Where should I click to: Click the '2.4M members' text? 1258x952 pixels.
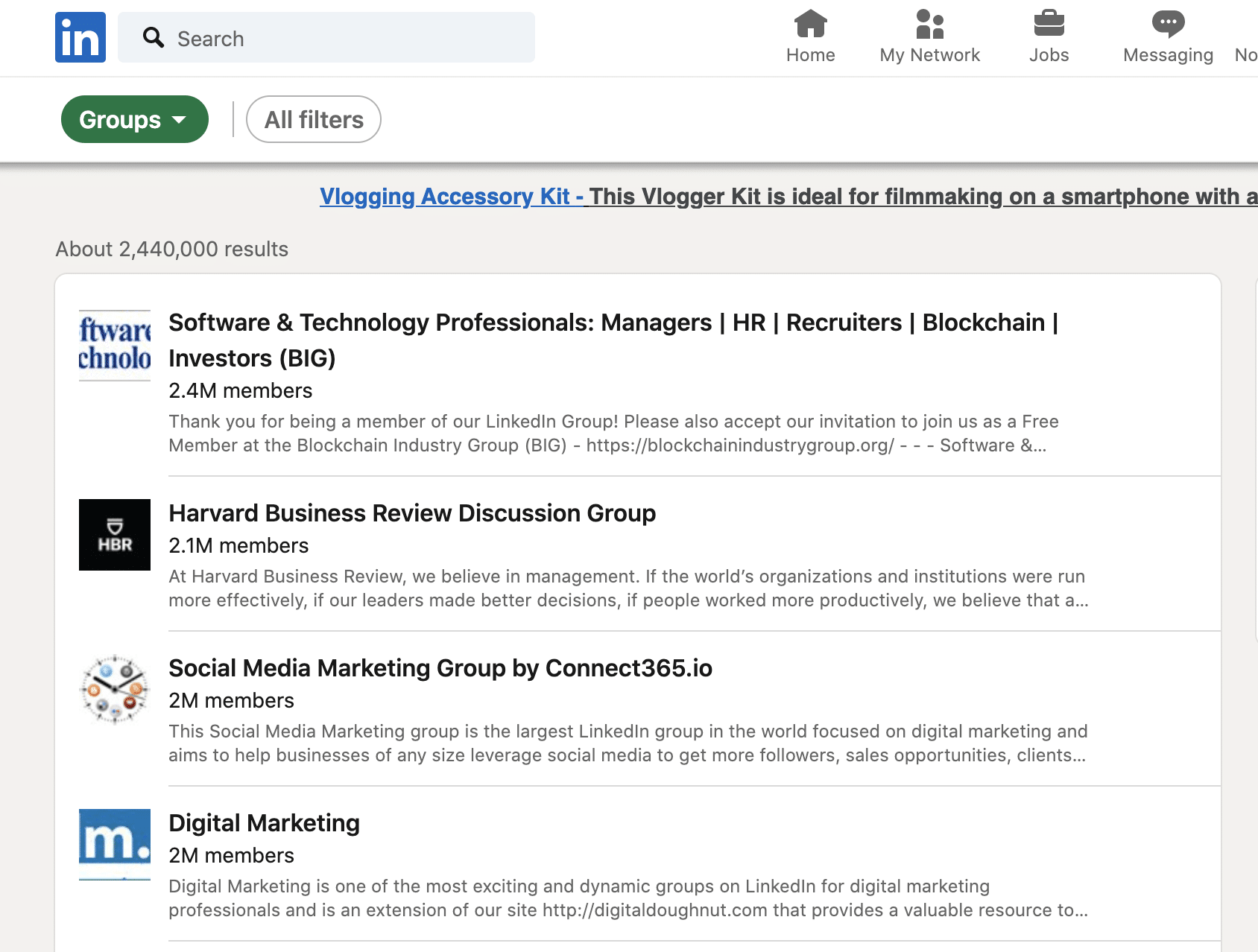(240, 390)
